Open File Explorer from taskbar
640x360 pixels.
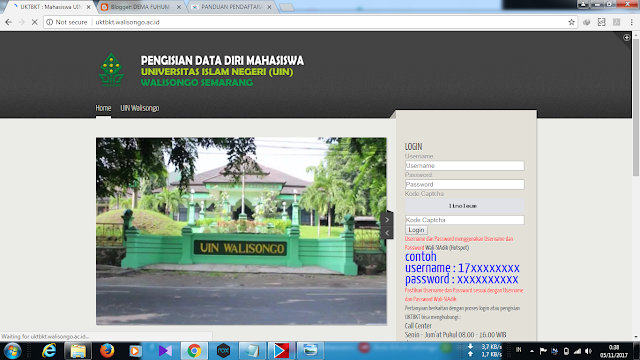pyautogui.click(x=78, y=351)
